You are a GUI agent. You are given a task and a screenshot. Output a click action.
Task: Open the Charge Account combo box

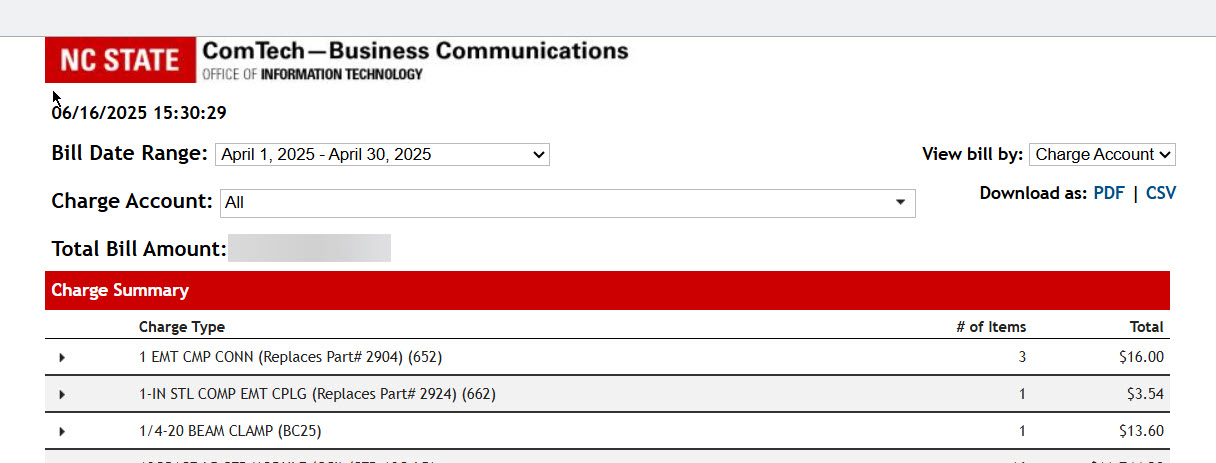[567, 203]
